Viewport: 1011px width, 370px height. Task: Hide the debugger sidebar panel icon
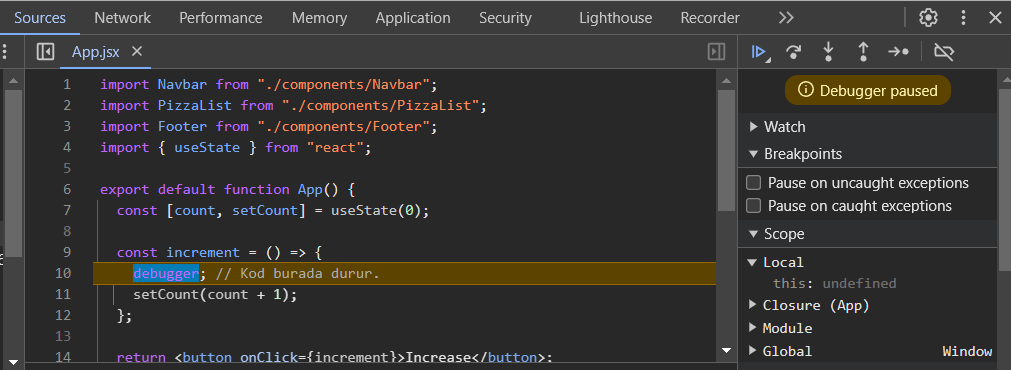coord(716,52)
